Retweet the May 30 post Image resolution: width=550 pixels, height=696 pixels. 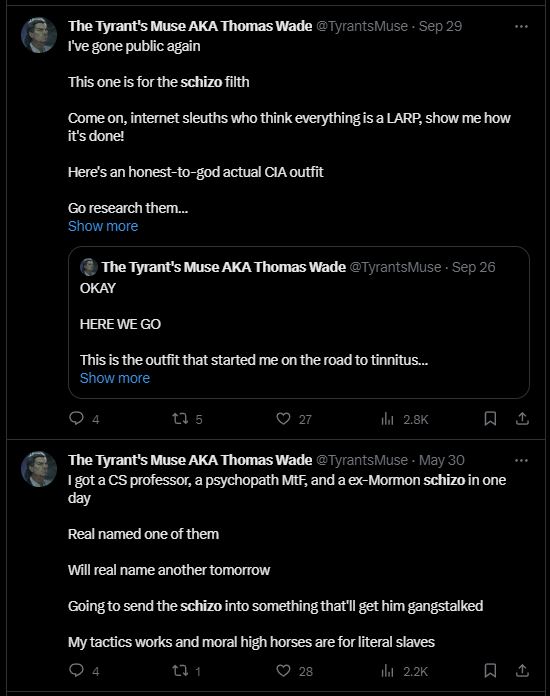[186, 670]
